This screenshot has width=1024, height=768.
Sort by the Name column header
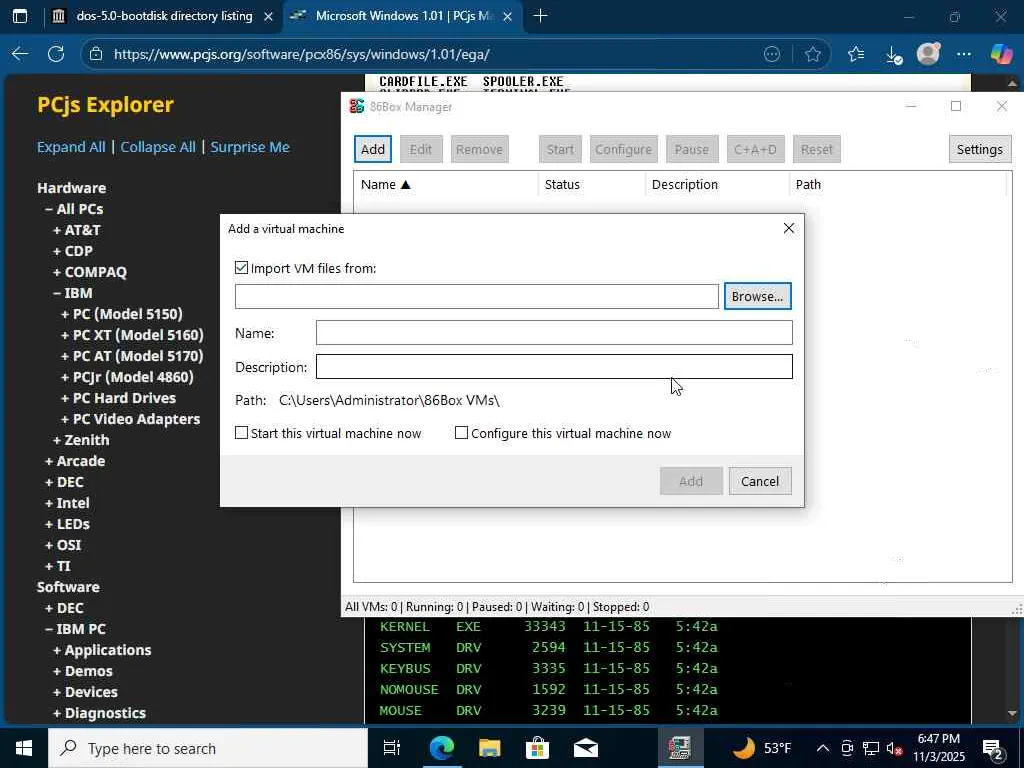[445, 184]
